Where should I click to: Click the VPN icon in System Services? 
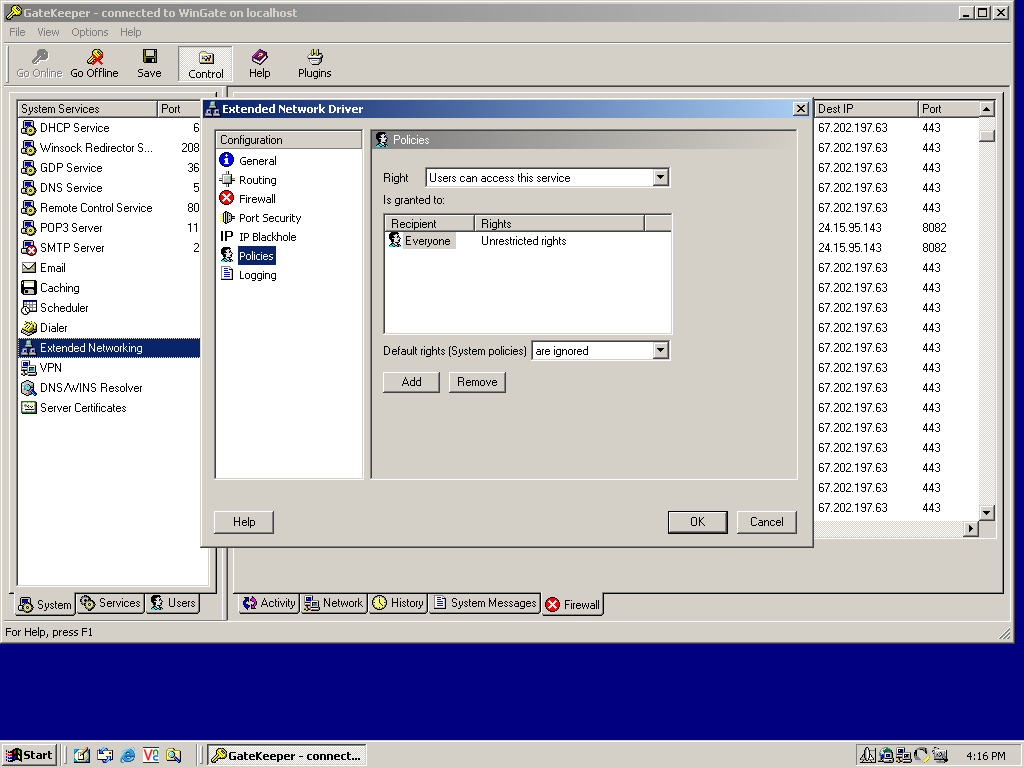[x=28, y=368]
